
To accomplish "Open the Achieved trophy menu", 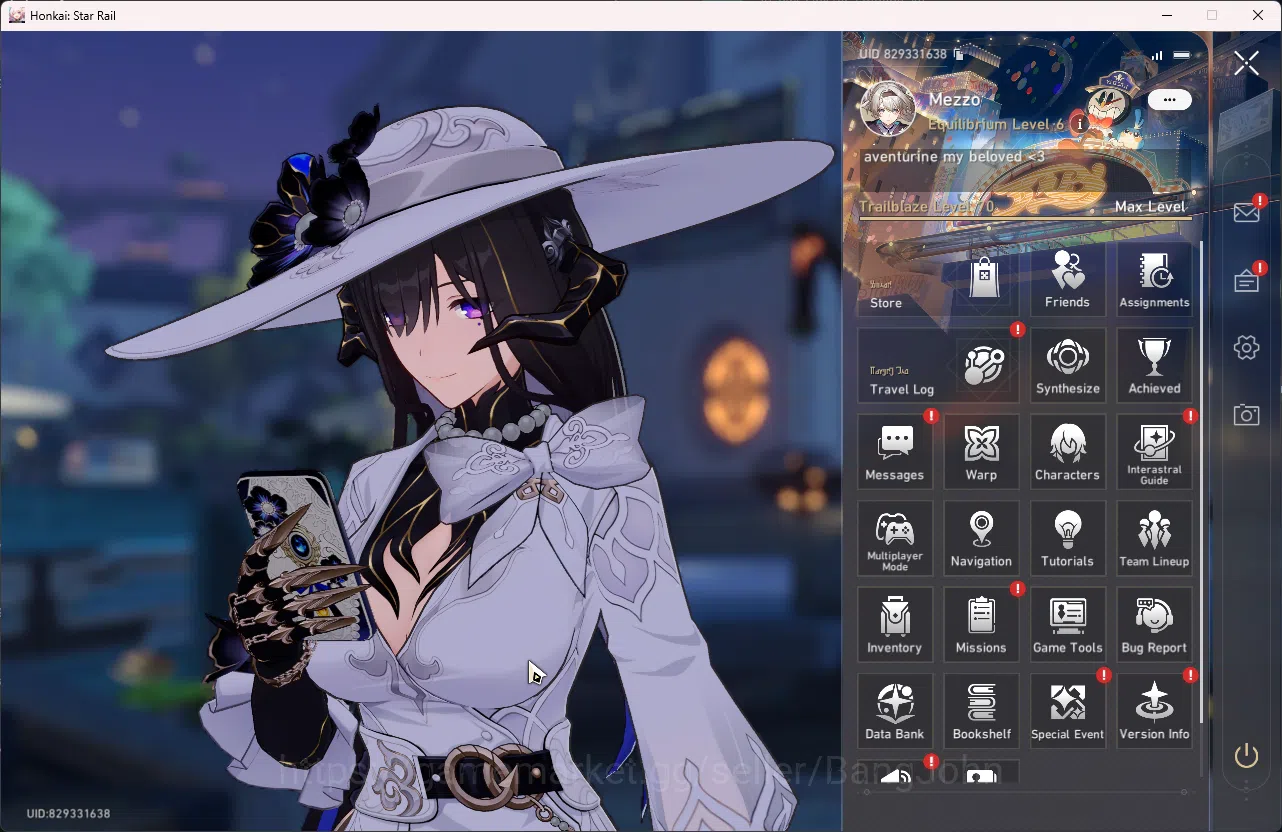I will click(1154, 365).
